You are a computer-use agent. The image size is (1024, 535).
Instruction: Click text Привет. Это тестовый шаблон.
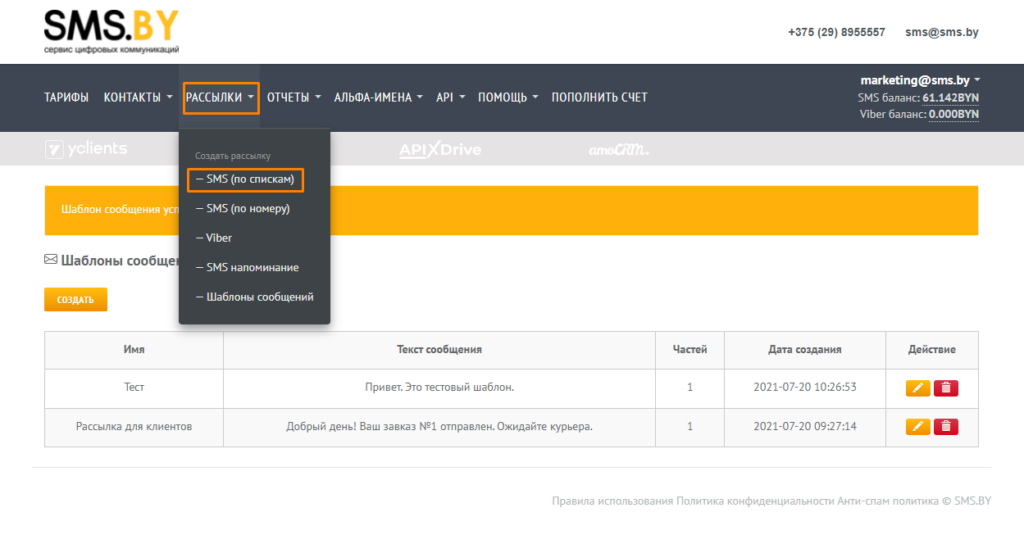(440, 387)
